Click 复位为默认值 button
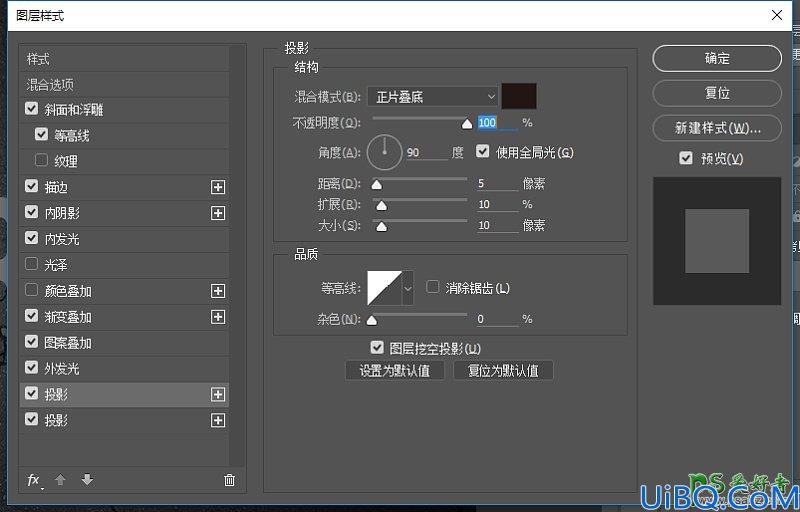The image size is (800, 512). [503, 371]
